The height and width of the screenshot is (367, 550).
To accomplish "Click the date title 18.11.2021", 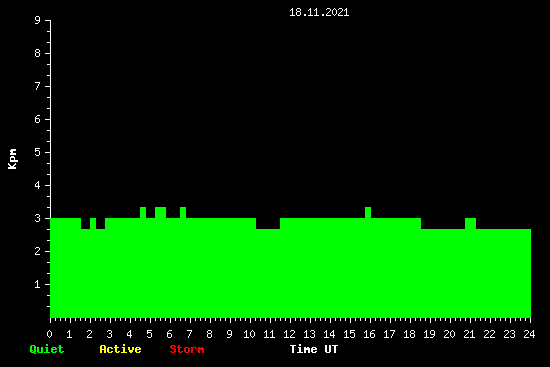I will pyautogui.click(x=319, y=13).
